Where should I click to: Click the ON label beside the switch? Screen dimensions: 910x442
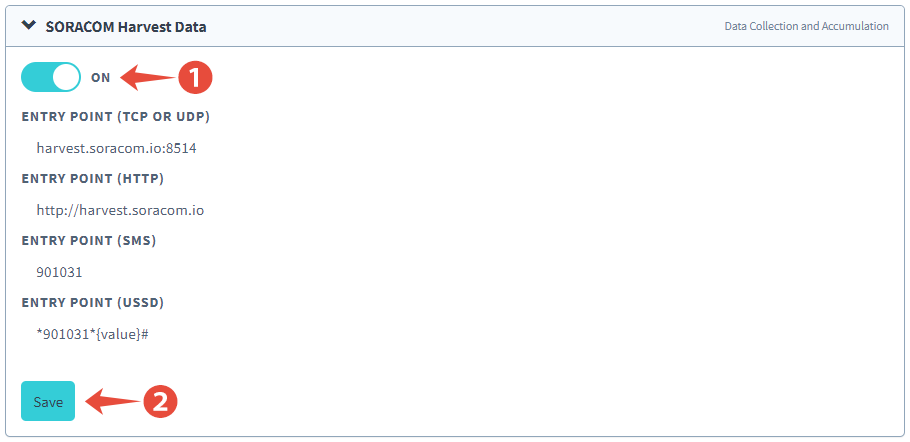tap(101, 78)
